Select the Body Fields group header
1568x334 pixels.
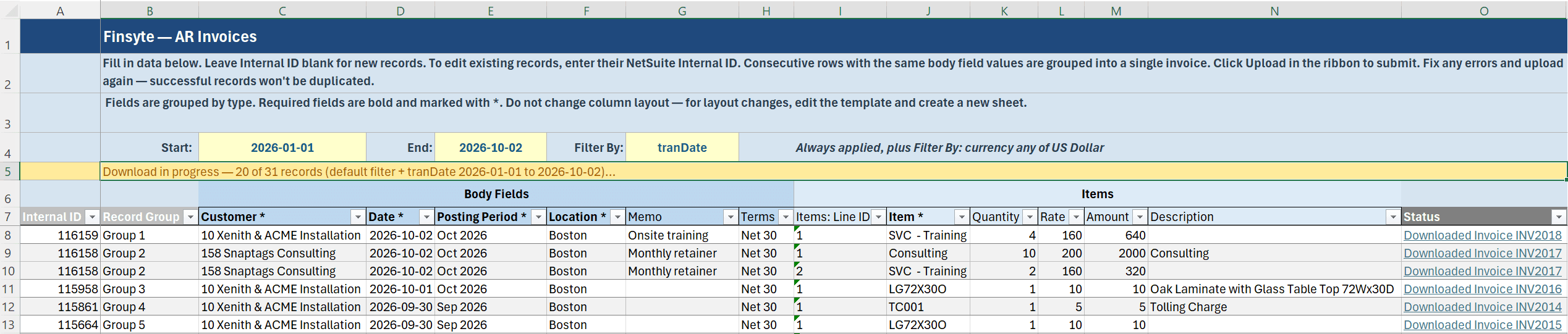coord(496,194)
